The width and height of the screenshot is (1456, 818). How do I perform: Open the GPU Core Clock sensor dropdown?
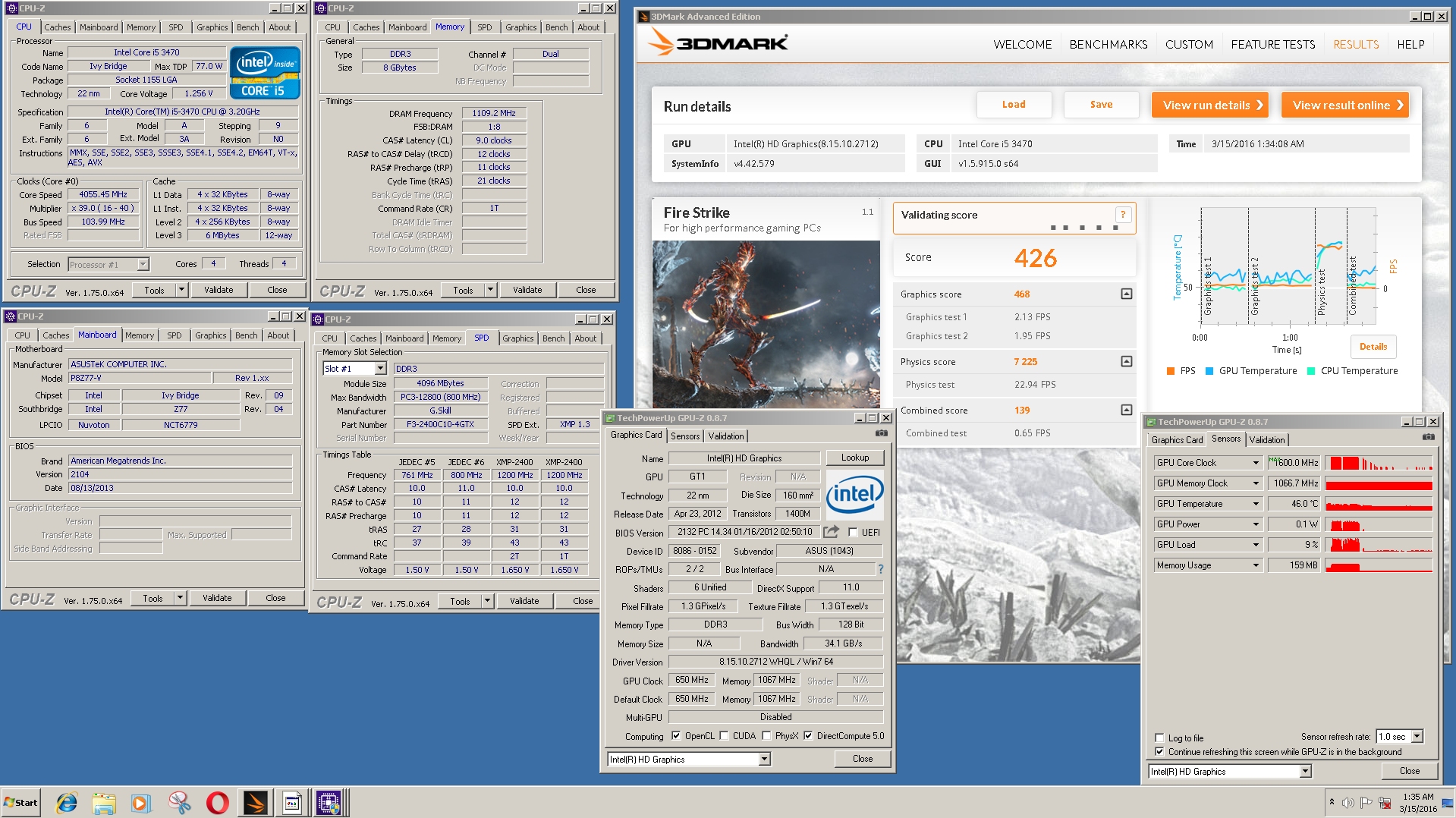pyautogui.click(x=1256, y=463)
